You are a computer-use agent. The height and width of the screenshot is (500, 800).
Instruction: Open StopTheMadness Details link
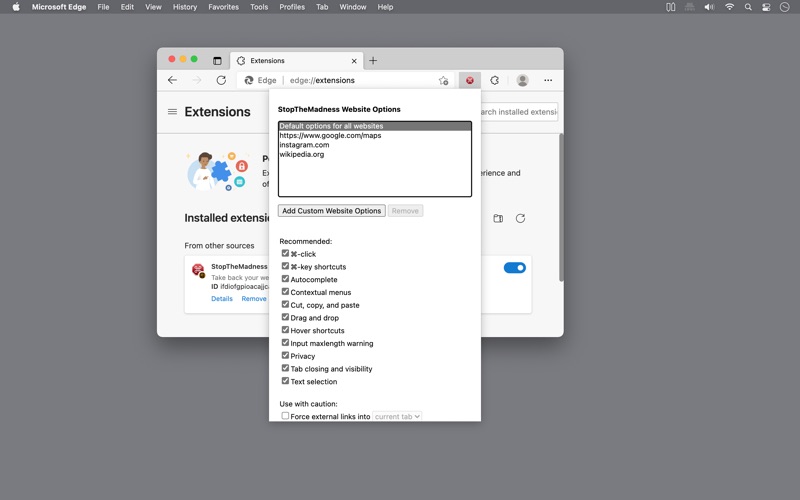point(222,298)
